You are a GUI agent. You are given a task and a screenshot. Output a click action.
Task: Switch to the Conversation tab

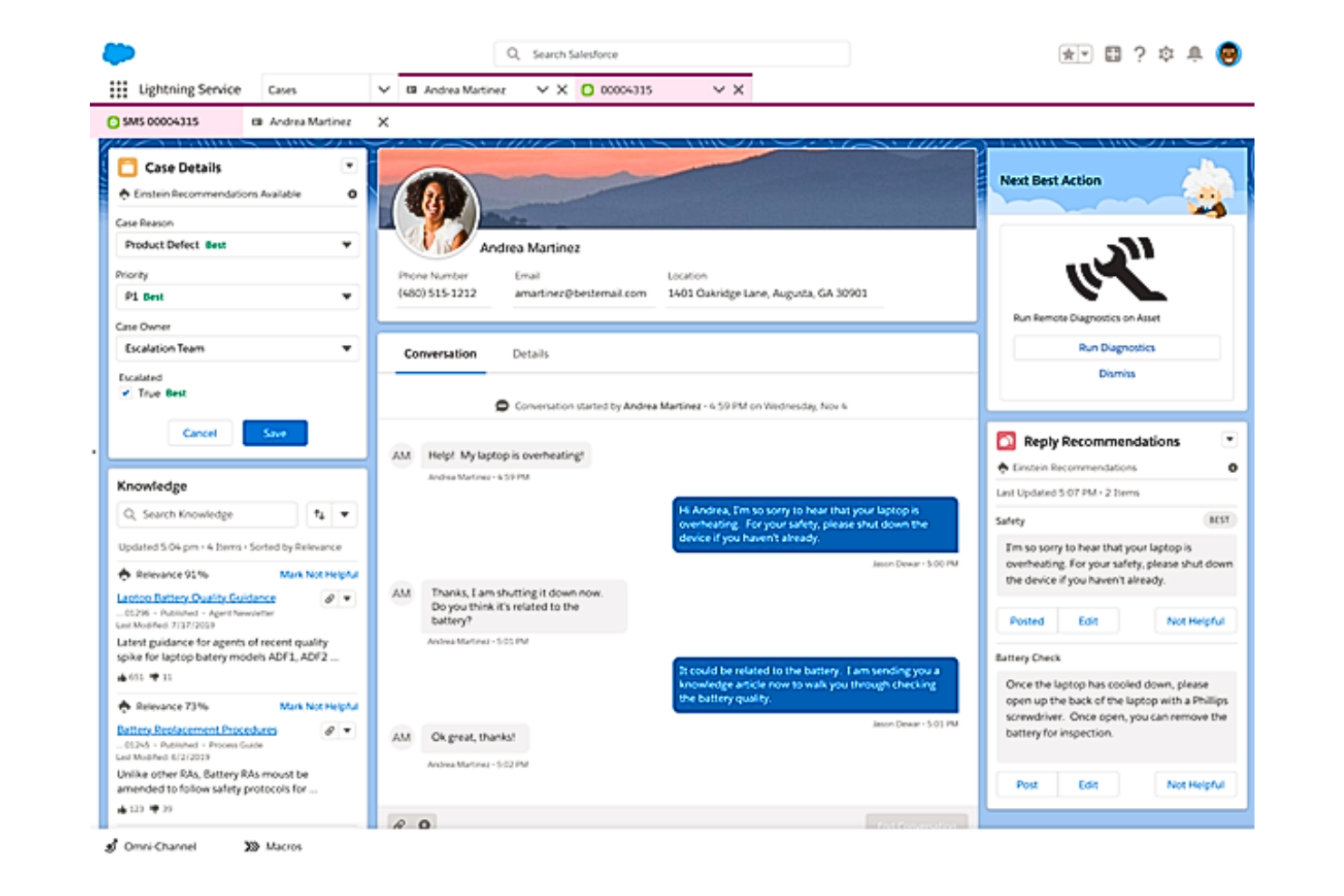coord(440,354)
